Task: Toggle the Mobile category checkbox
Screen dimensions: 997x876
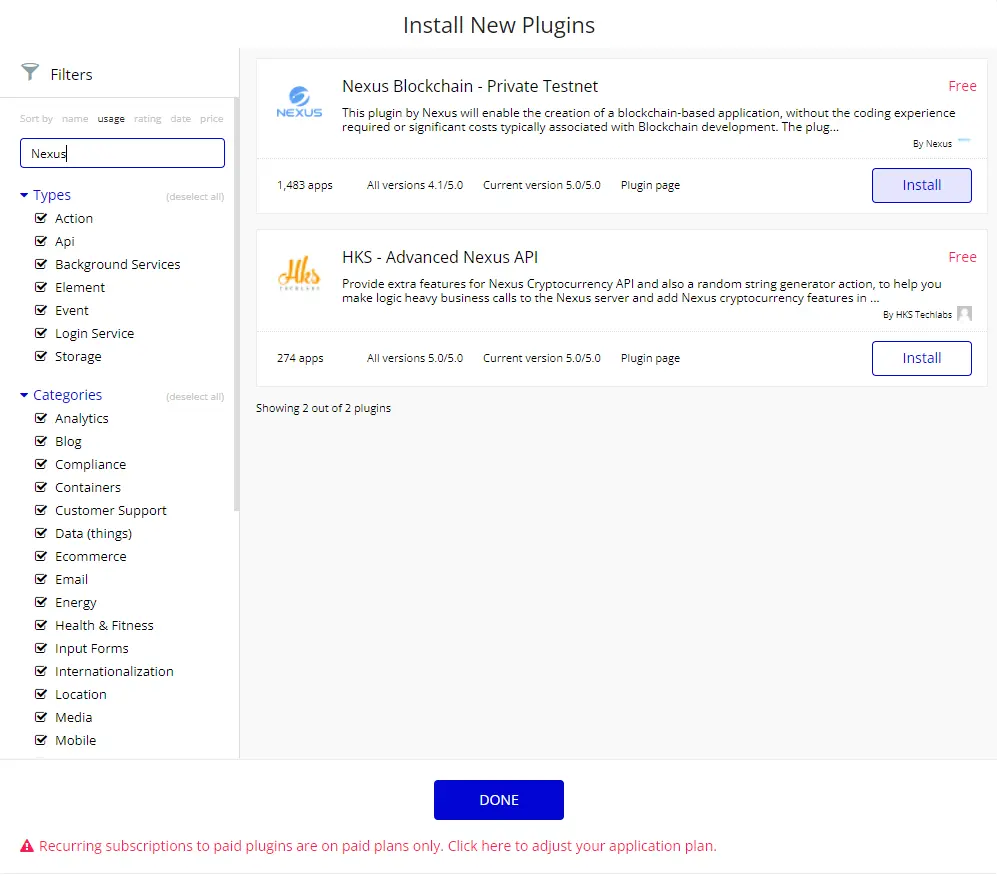Action: point(41,740)
